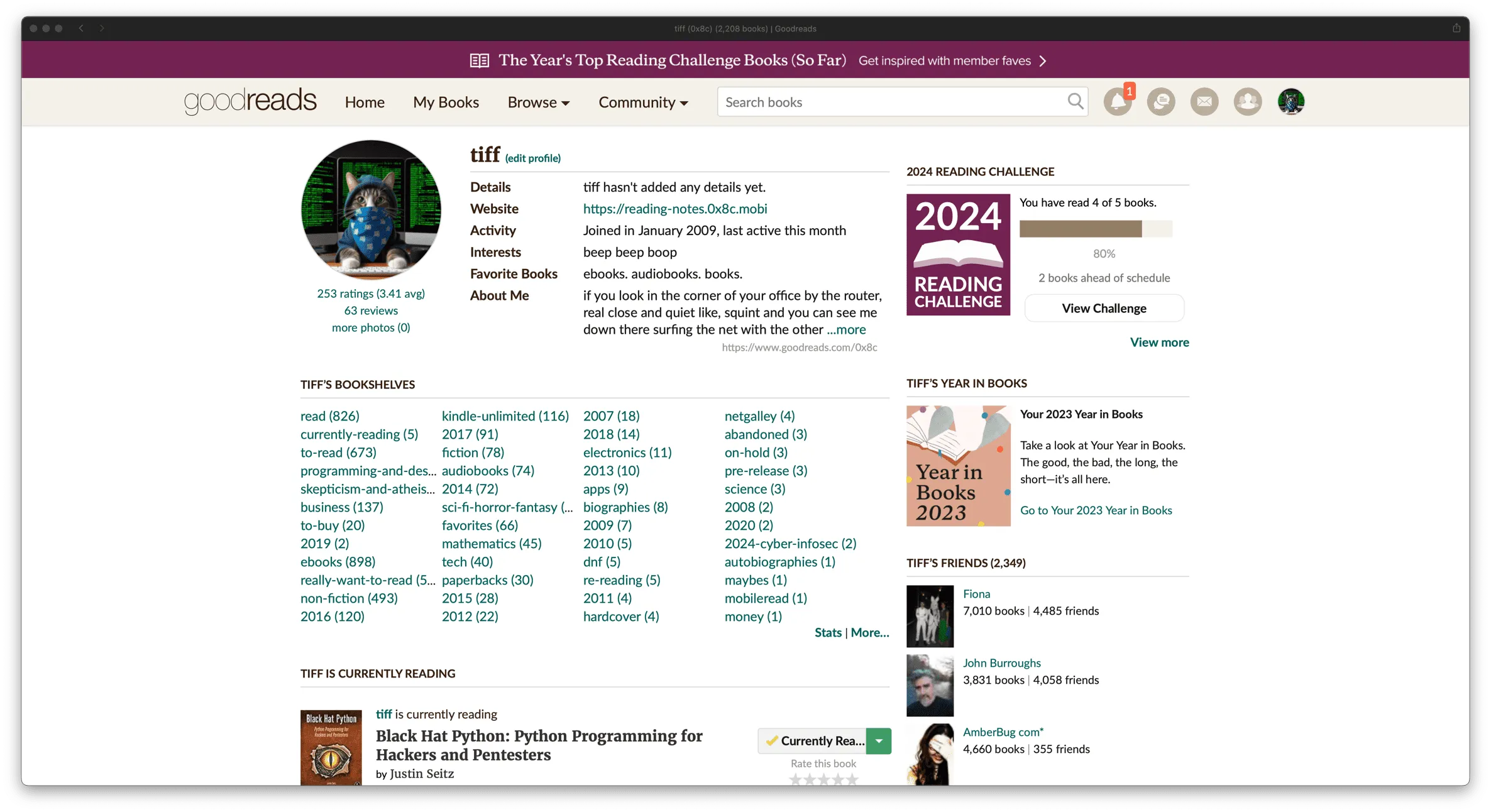This screenshot has height=812, width=1491.
Task: Open the green shelf dropdown arrow
Action: pos(879,741)
